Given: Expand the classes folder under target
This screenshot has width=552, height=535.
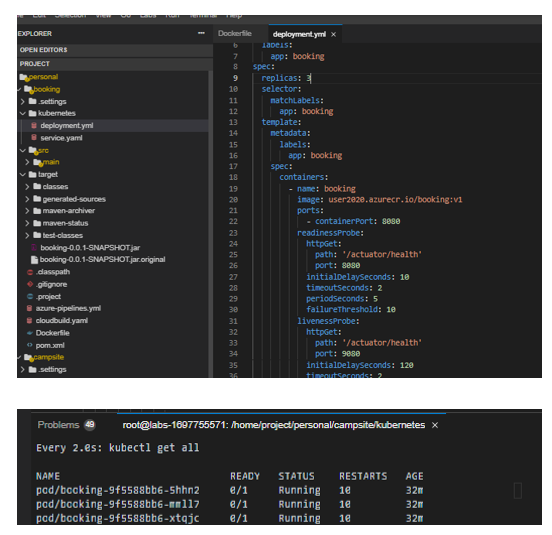Looking at the screenshot, I should click(27, 187).
